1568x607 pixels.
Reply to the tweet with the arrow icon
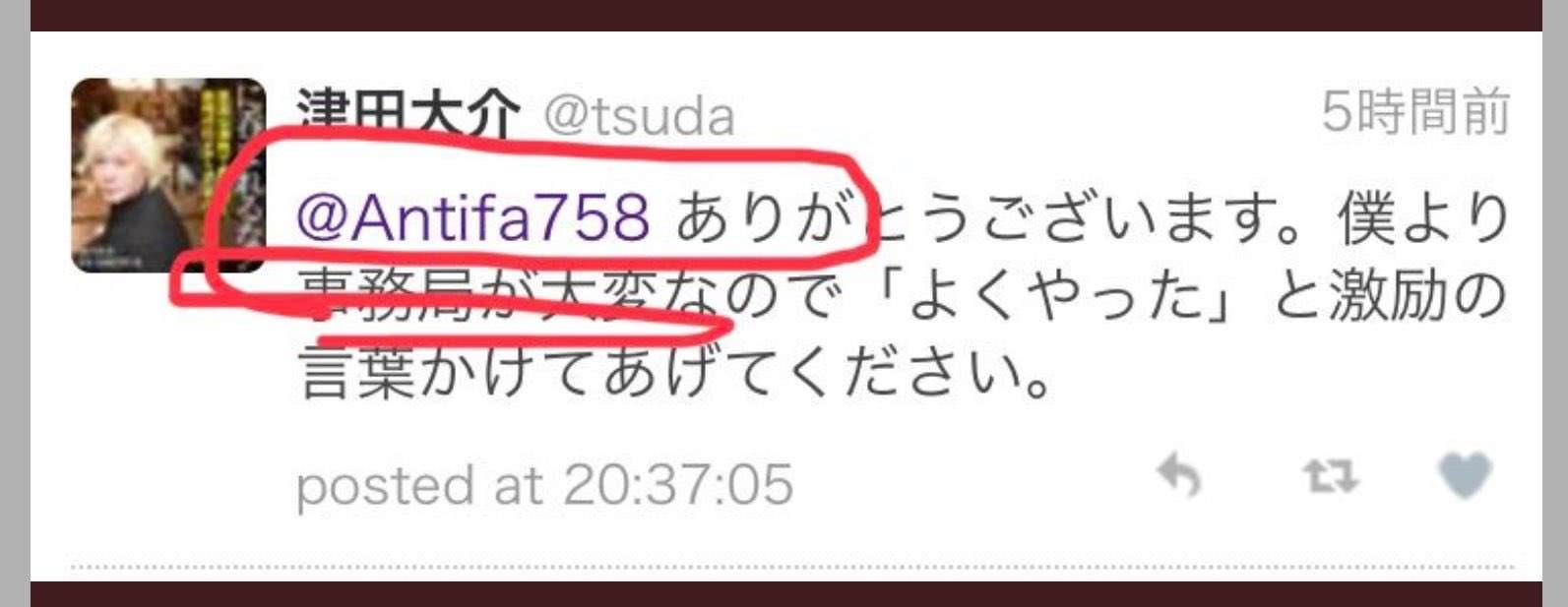1179,478
